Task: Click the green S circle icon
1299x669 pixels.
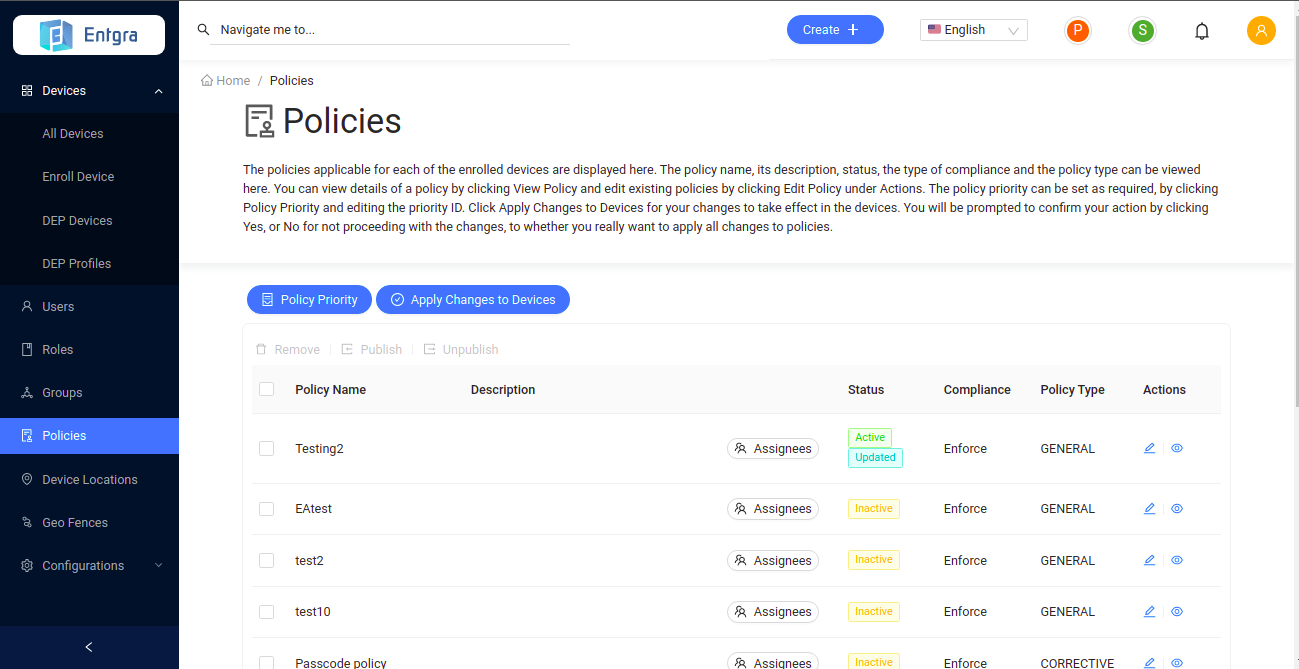Action: click(1142, 31)
